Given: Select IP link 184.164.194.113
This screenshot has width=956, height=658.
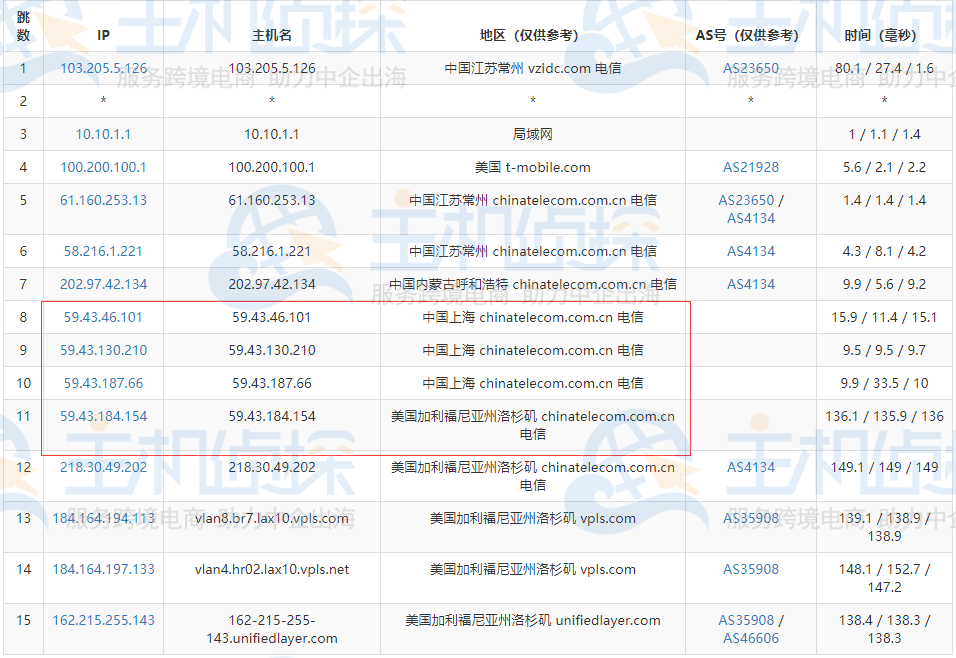Looking at the screenshot, I should pos(103,519).
